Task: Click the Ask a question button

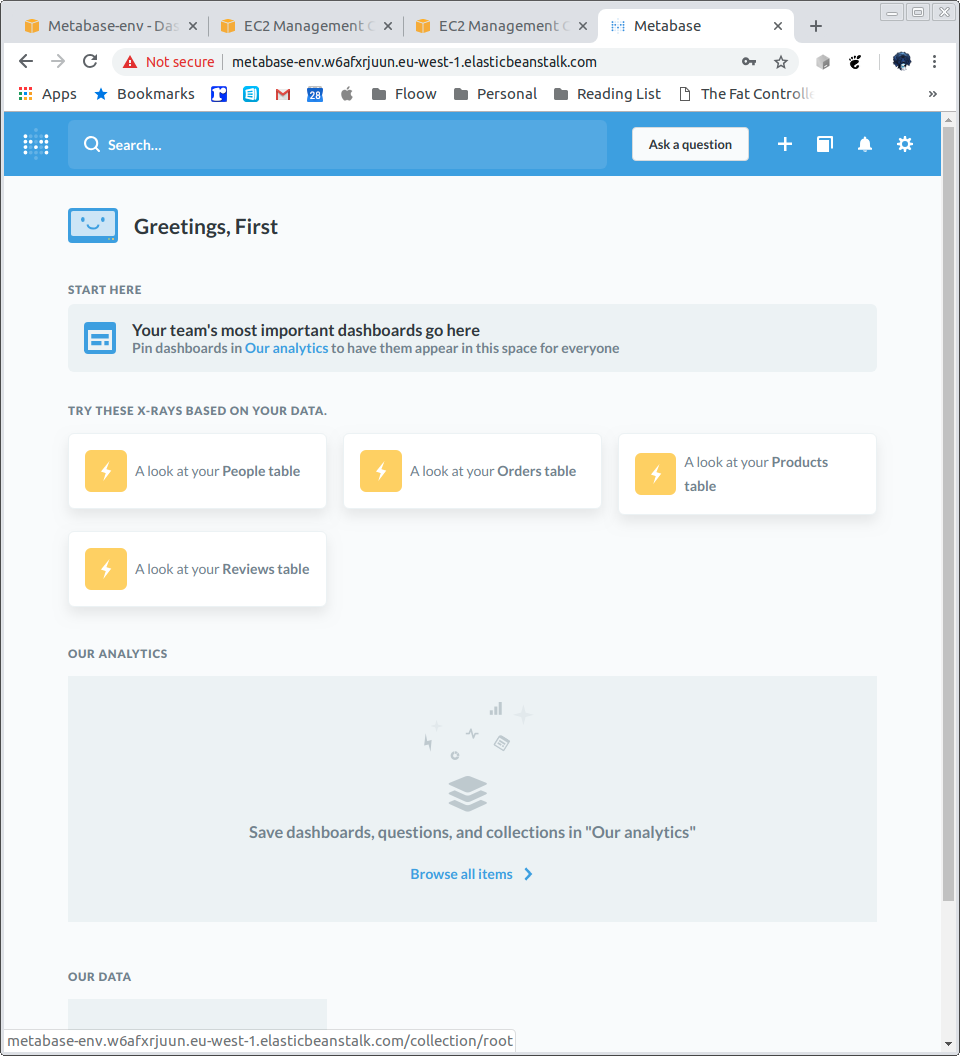Action: point(690,144)
